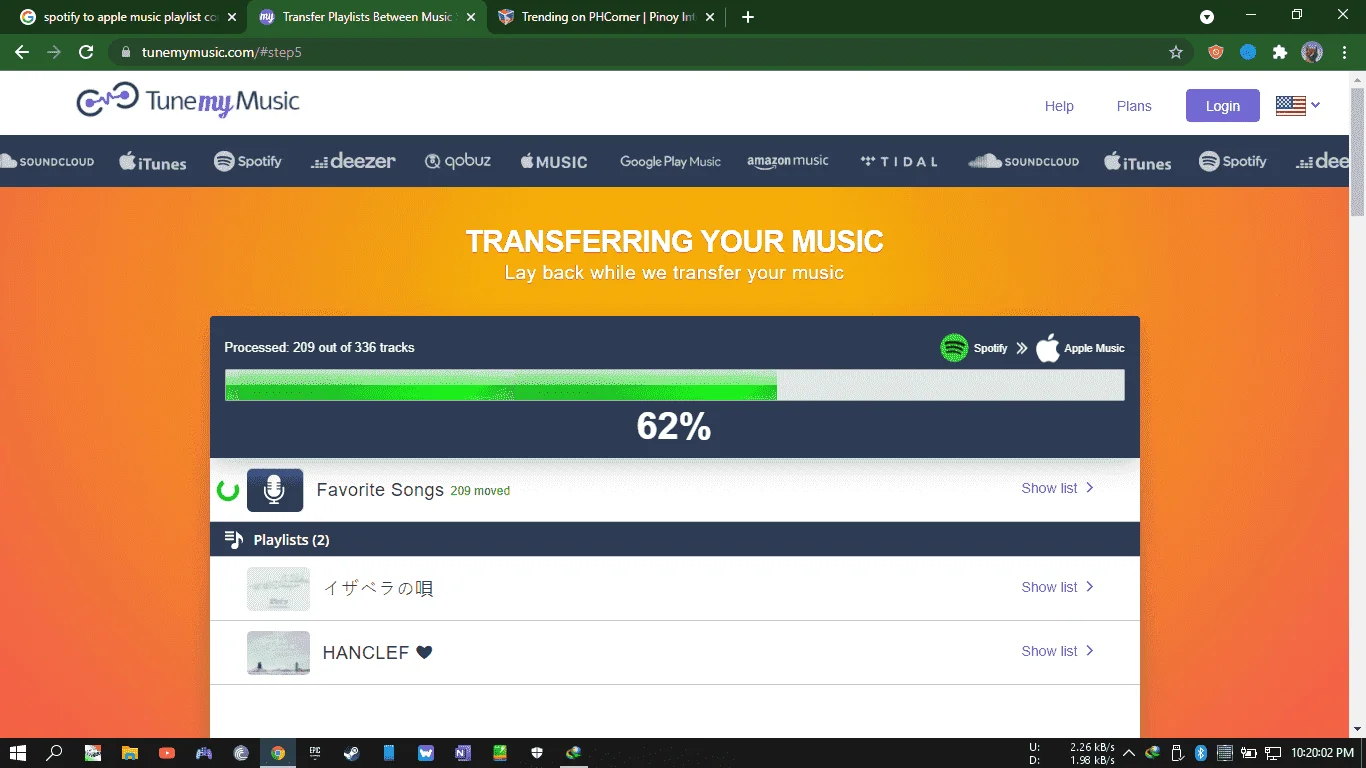Click the first Spotify logo in banner
Image resolution: width=1366 pixels, height=768 pixels.
[x=248, y=161]
